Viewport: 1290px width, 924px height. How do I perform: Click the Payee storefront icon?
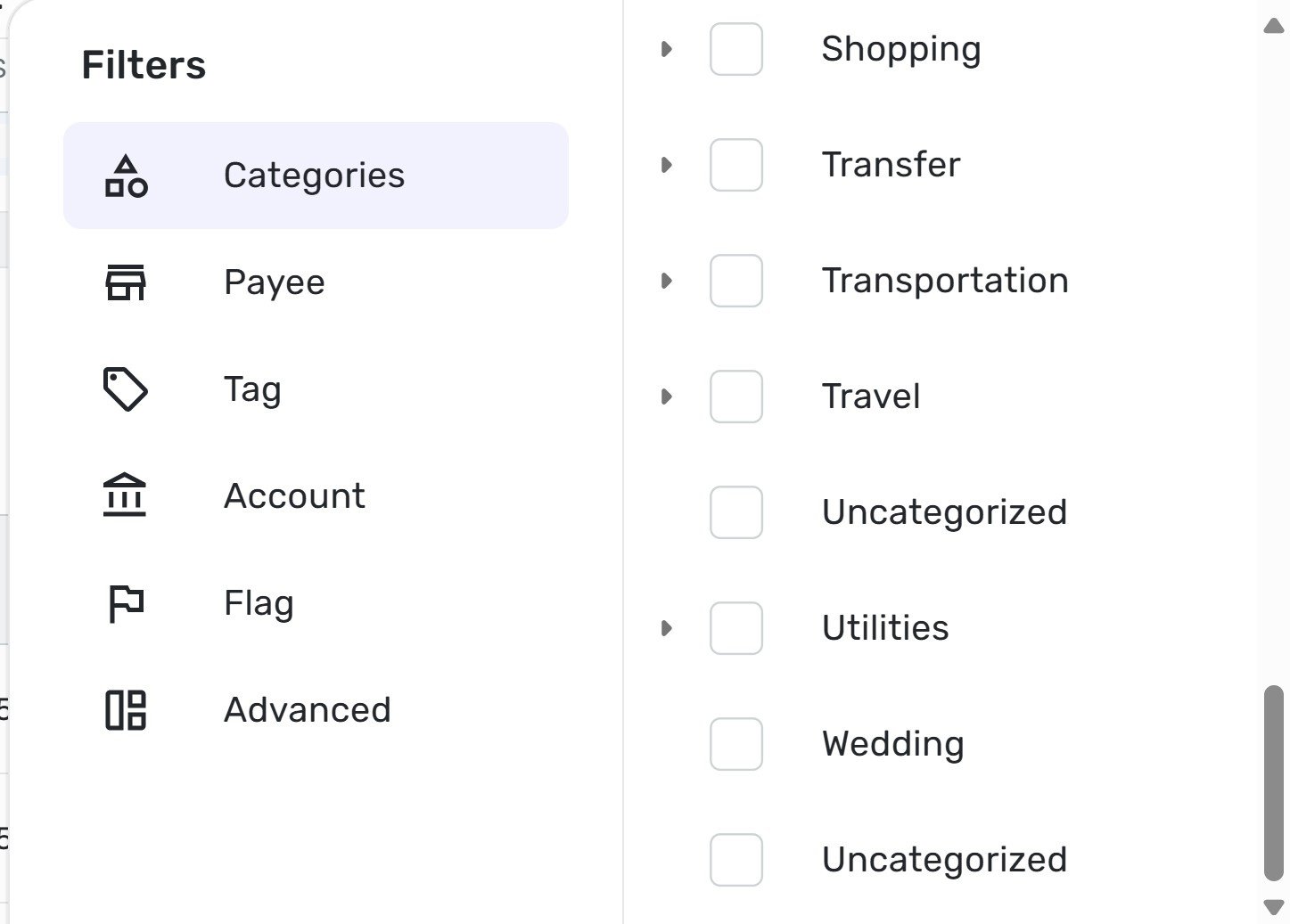(126, 282)
